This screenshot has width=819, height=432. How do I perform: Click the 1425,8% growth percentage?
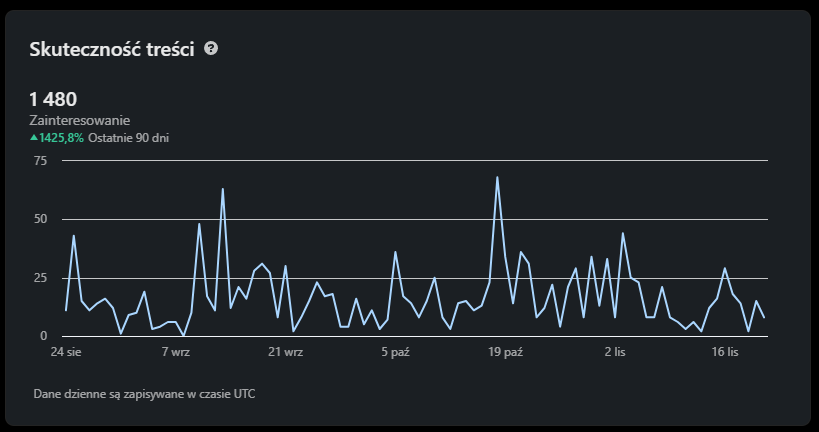[x=62, y=138]
